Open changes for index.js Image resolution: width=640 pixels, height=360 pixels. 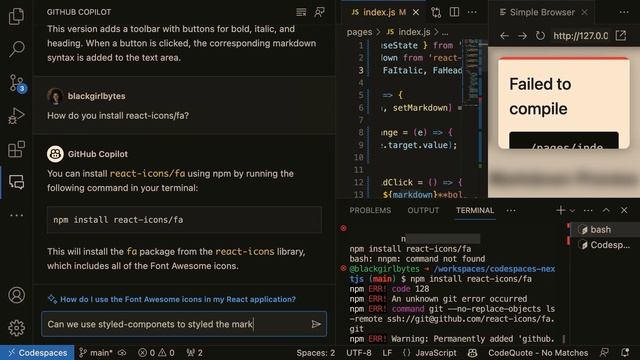pos(436,12)
